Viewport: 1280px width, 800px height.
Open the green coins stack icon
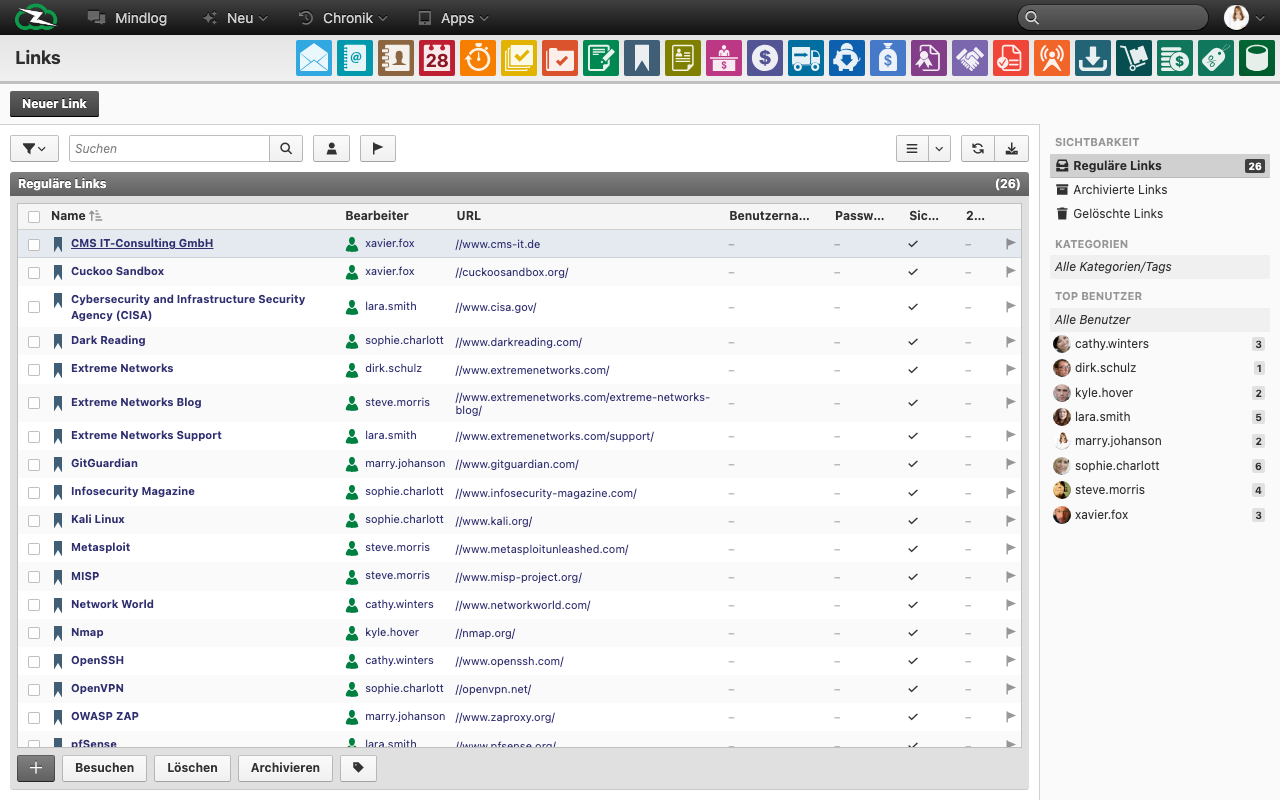tap(1175, 58)
